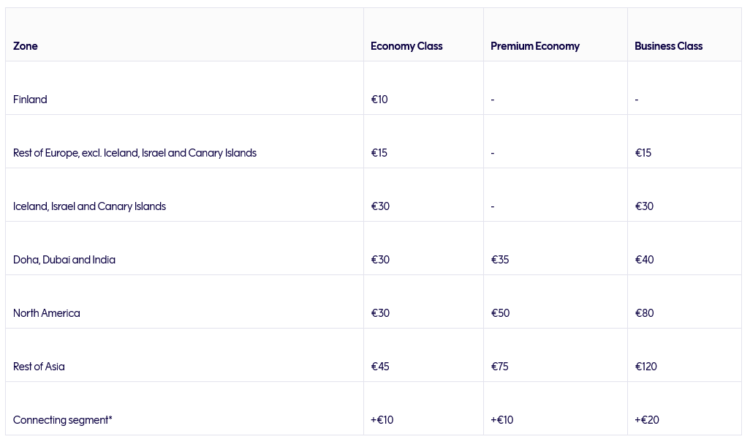Click North America Business Class price €80
Viewport: 750px width, 442px height.
coord(644,313)
